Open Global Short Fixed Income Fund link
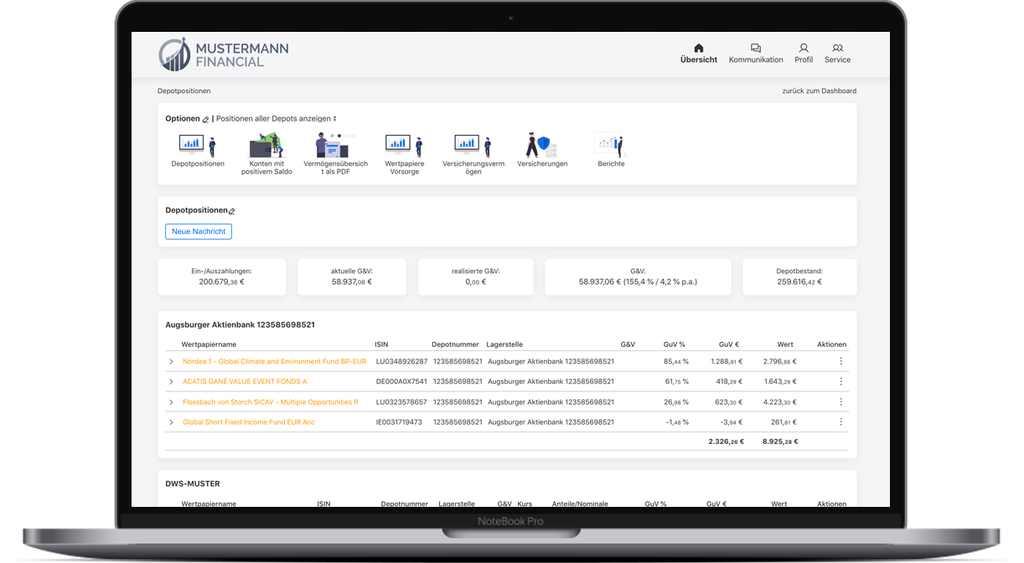 [248, 422]
